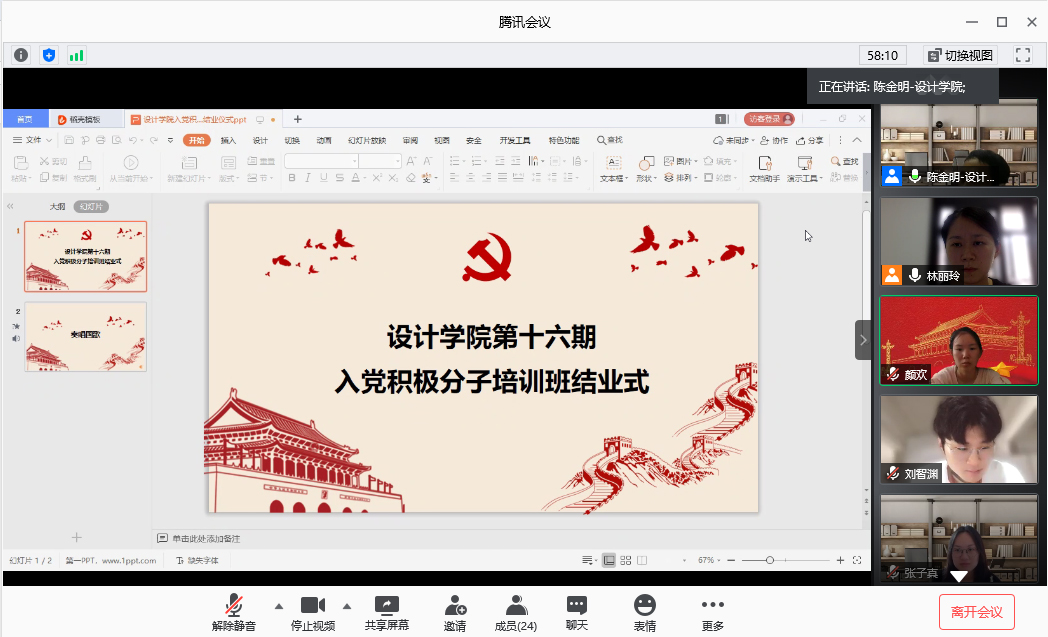The width and height of the screenshot is (1048, 637).
Task: Click redo icon in quick access toolbar
Action: pos(154,140)
